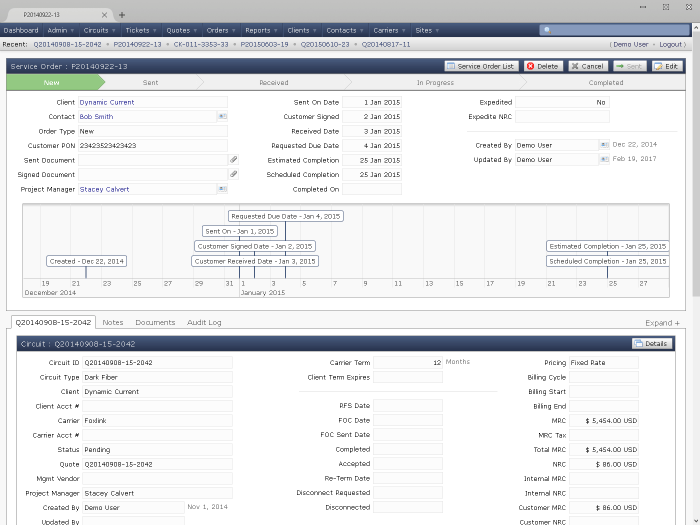Screen dimensions: 700x525
Task: Open recent item CK-011-3353-33
Action: point(203,44)
